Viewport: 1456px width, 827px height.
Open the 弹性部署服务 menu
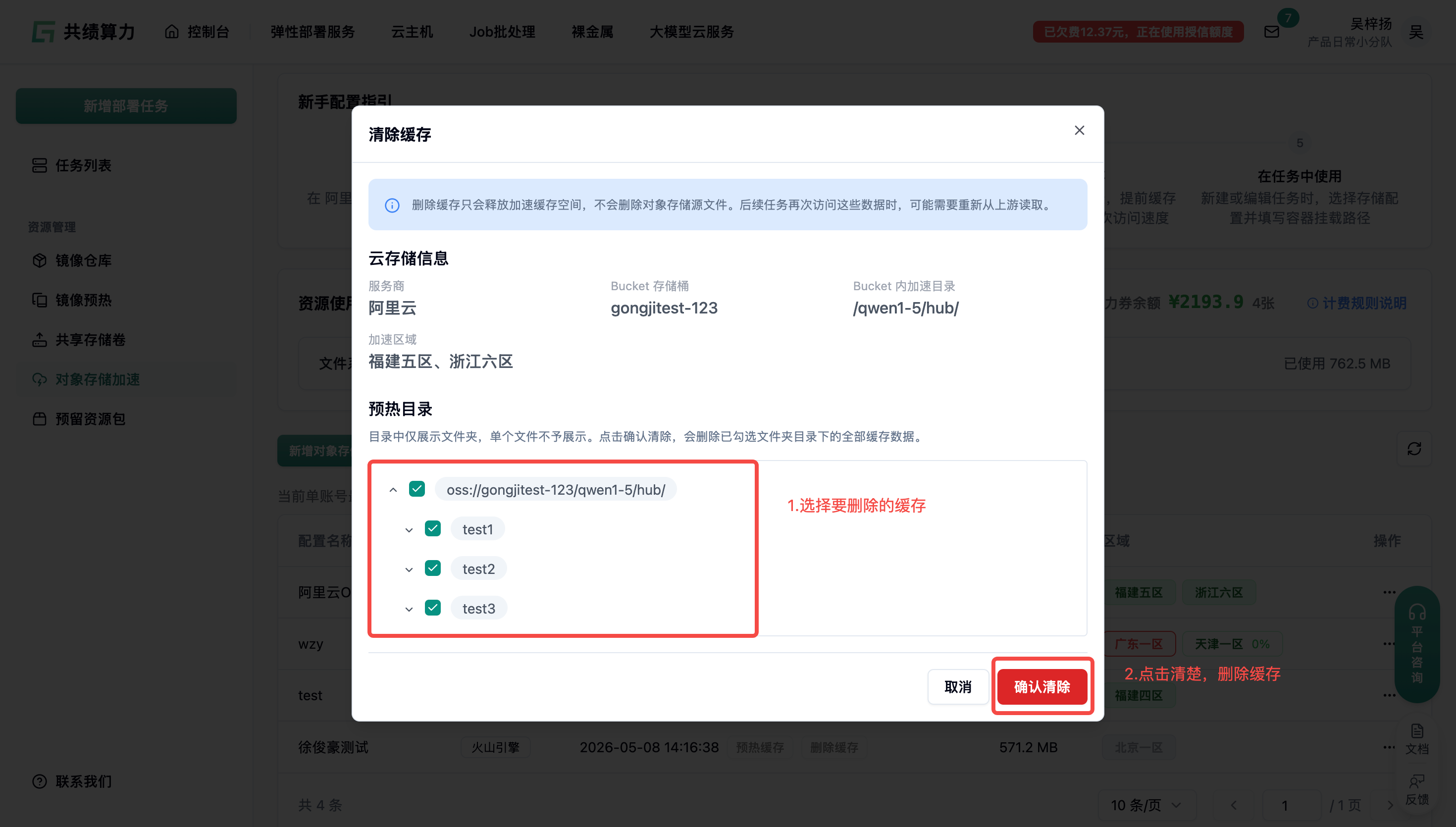point(312,32)
